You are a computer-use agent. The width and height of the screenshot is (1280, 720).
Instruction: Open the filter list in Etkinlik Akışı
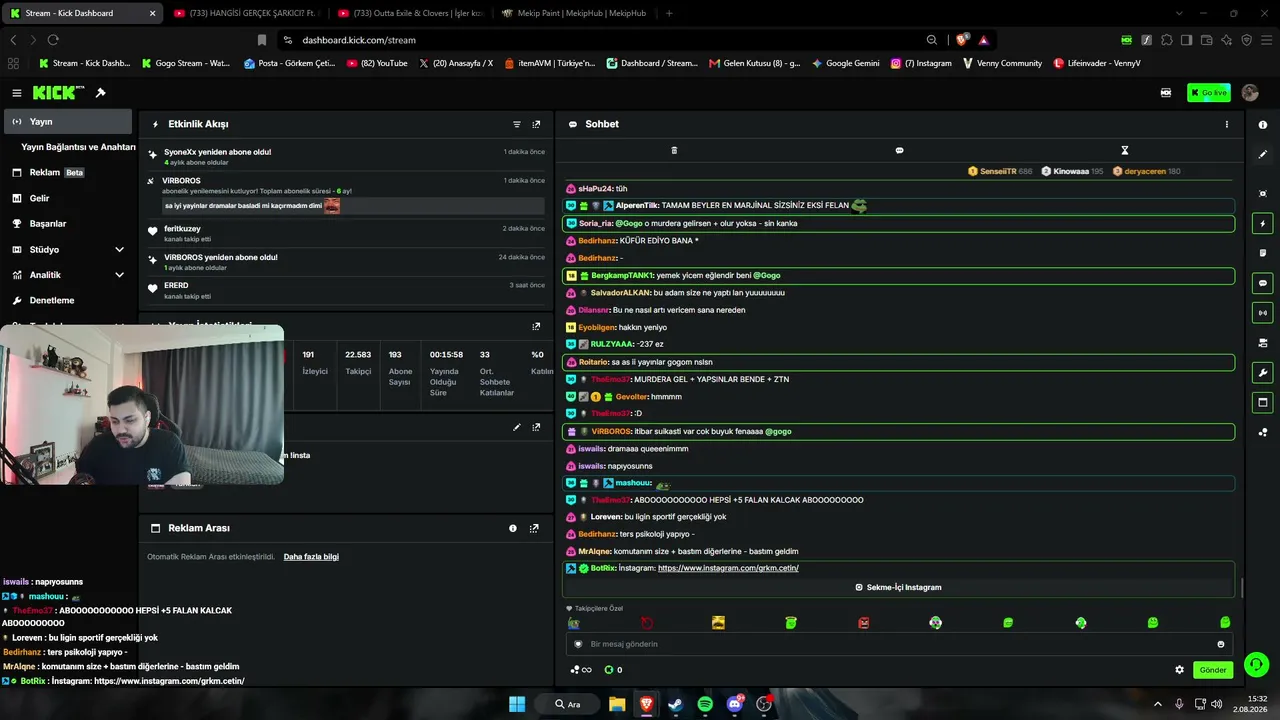pyautogui.click(x=517, y=124)
